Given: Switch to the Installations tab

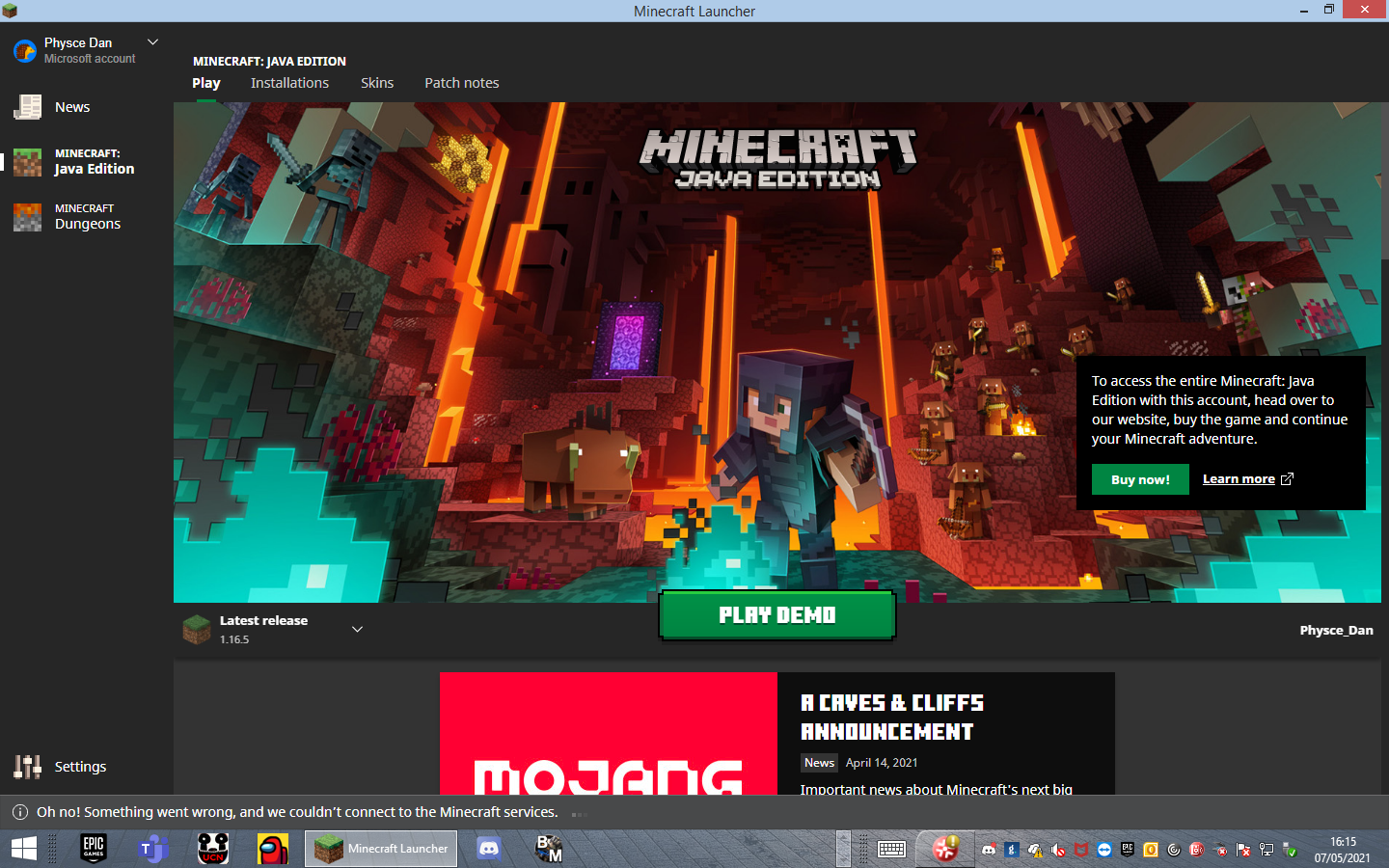Looking at the screenshot, I should 289,83.
